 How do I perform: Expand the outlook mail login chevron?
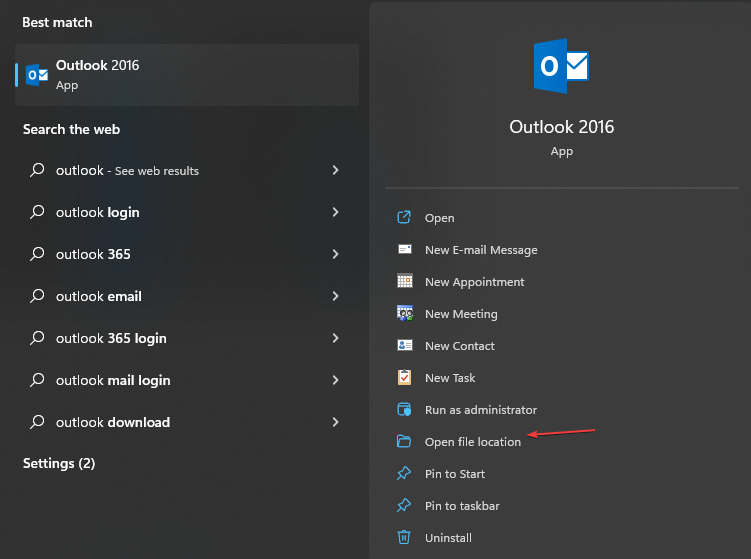click(x=335, y=380)
